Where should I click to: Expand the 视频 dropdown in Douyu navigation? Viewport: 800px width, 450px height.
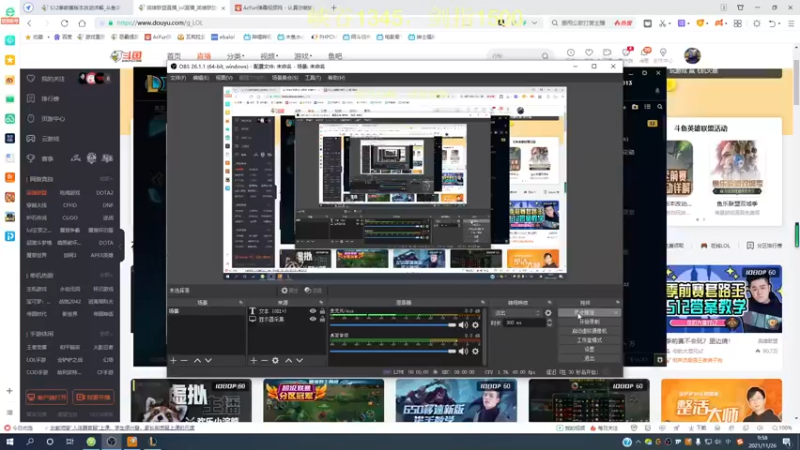tap(268, 57)
